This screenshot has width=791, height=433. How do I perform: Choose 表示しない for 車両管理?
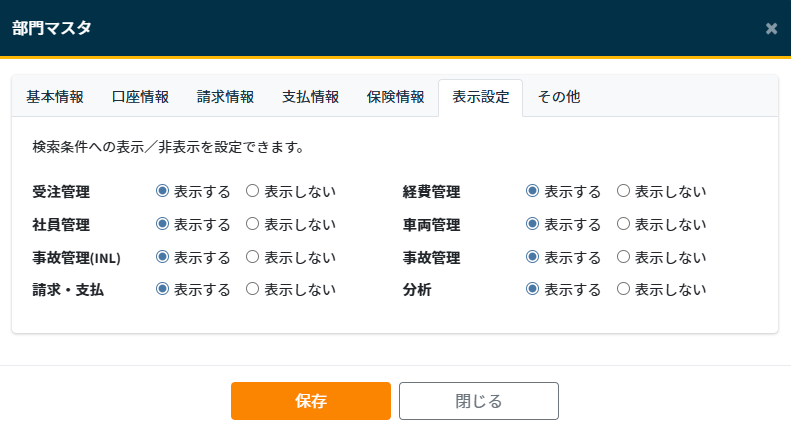click(624, 224)
